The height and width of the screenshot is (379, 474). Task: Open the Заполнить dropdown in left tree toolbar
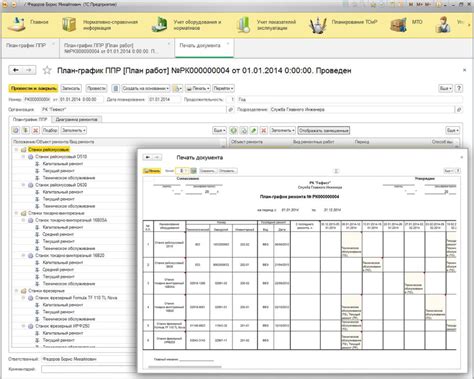point(74,130)
